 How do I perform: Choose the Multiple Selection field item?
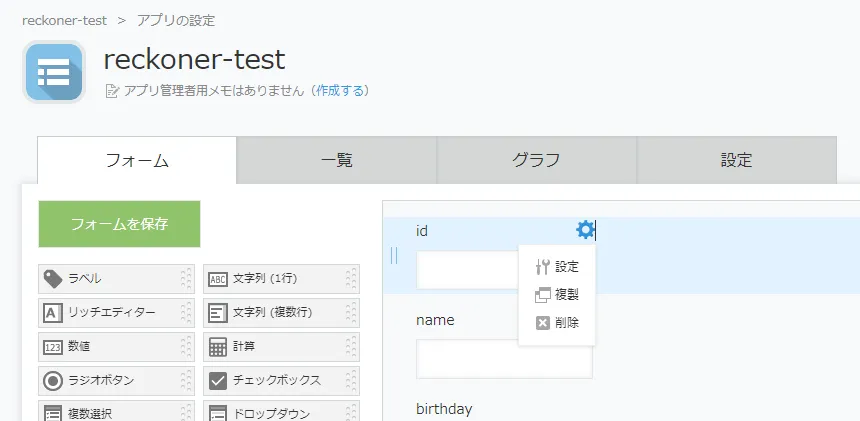click(x=99, y=412)
